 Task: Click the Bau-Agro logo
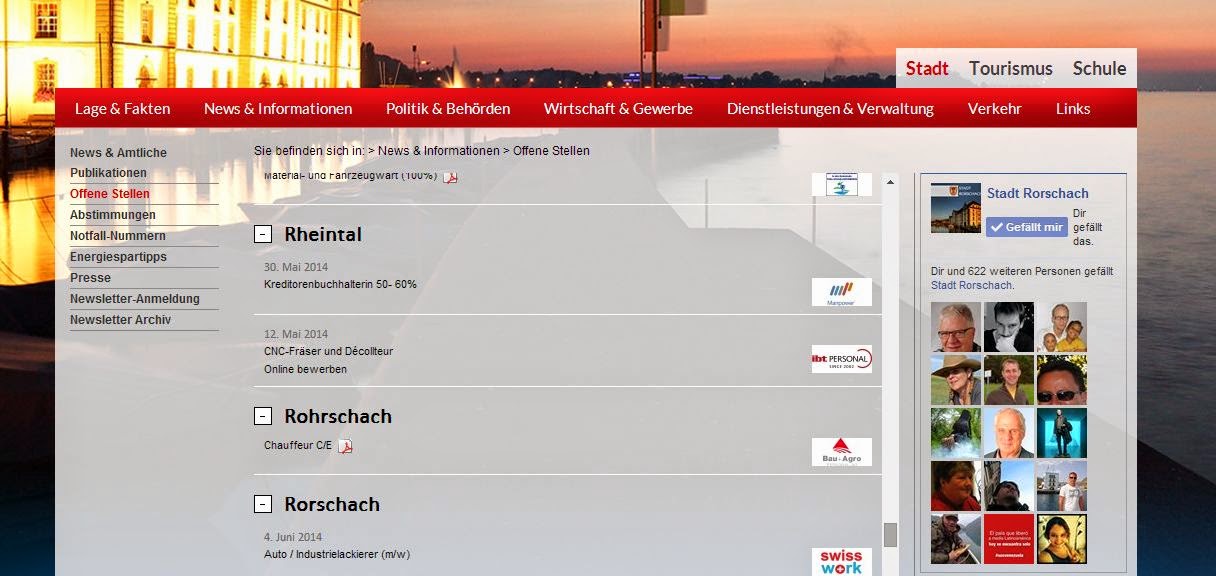click(x=841, y=452)
